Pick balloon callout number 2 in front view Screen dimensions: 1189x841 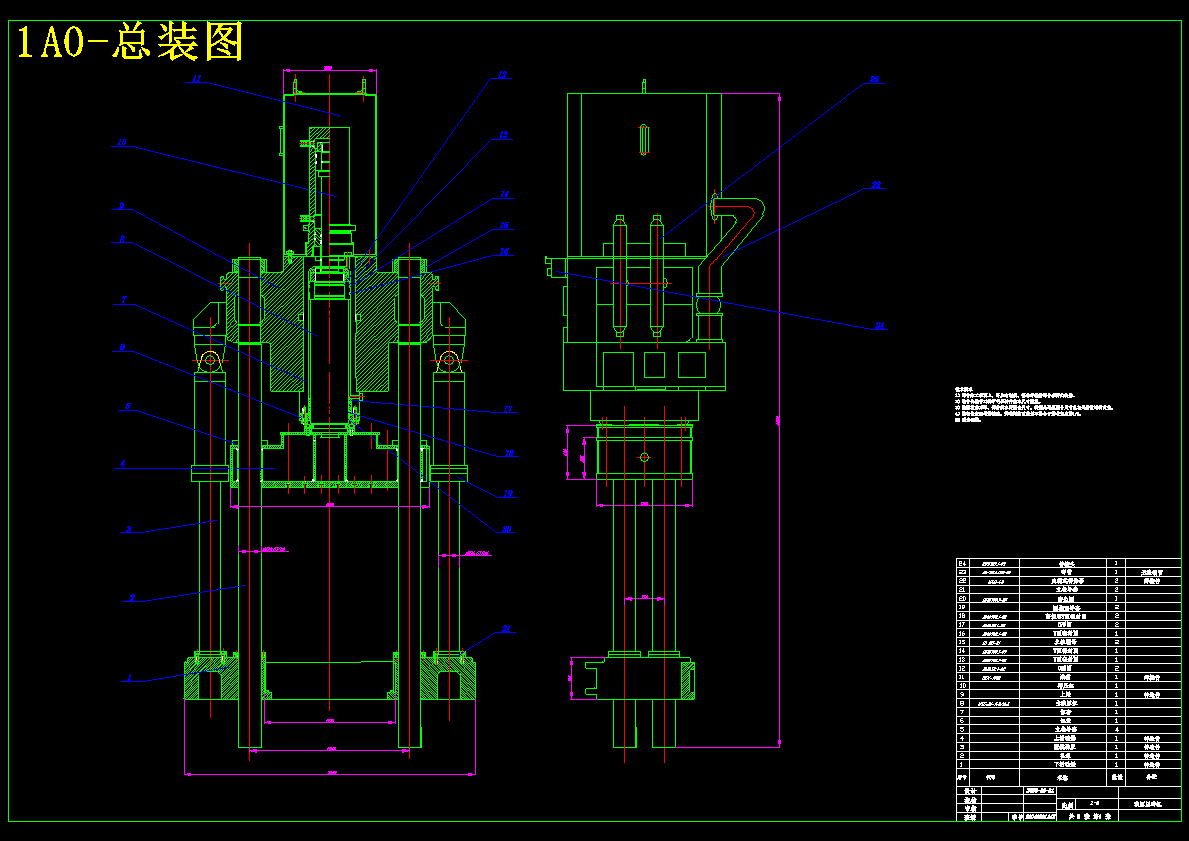click(x=132, y=598)
